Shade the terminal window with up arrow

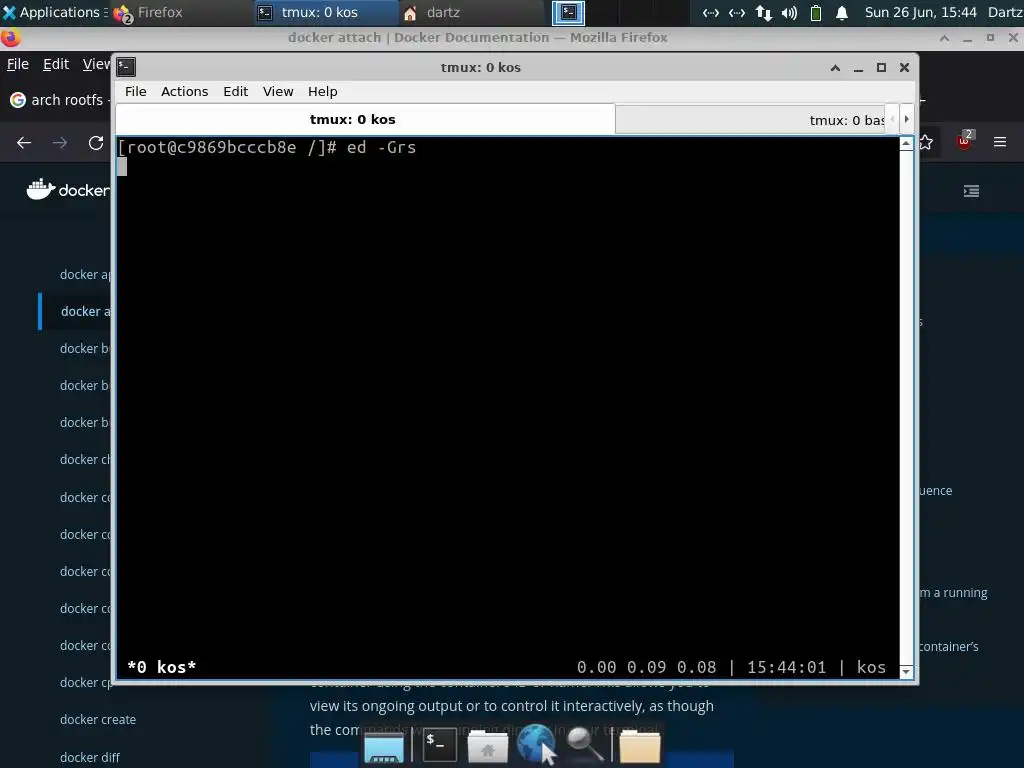[835, 67]
